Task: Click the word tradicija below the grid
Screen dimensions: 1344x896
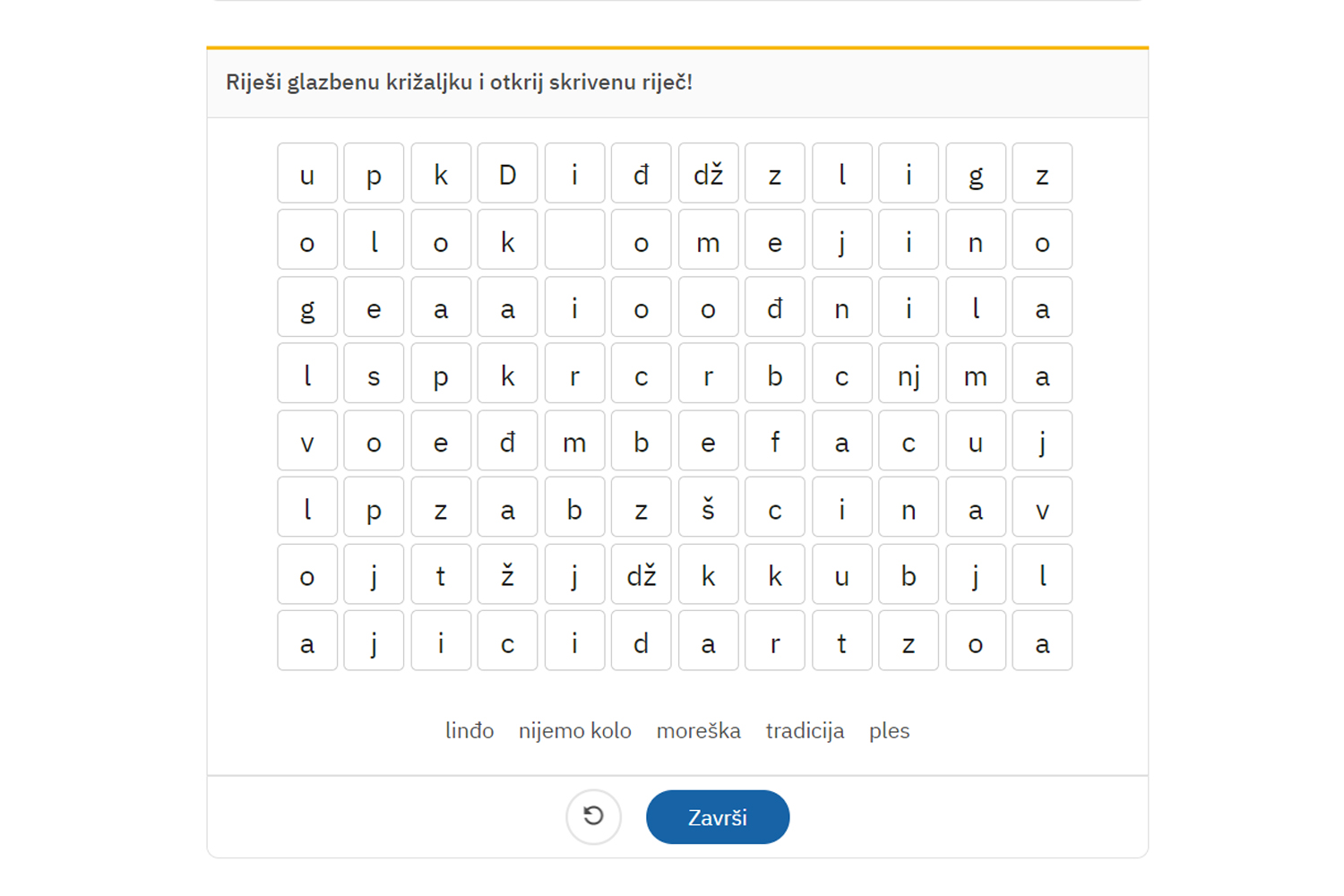Action: [x=805, y=731]
